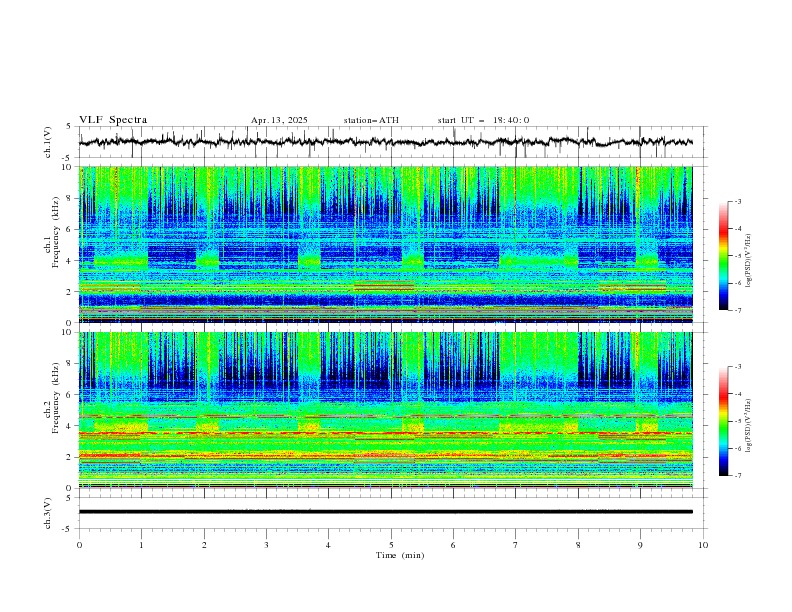
Task: Click the ch.1 spectrogram panel
Action: (386, 244)
